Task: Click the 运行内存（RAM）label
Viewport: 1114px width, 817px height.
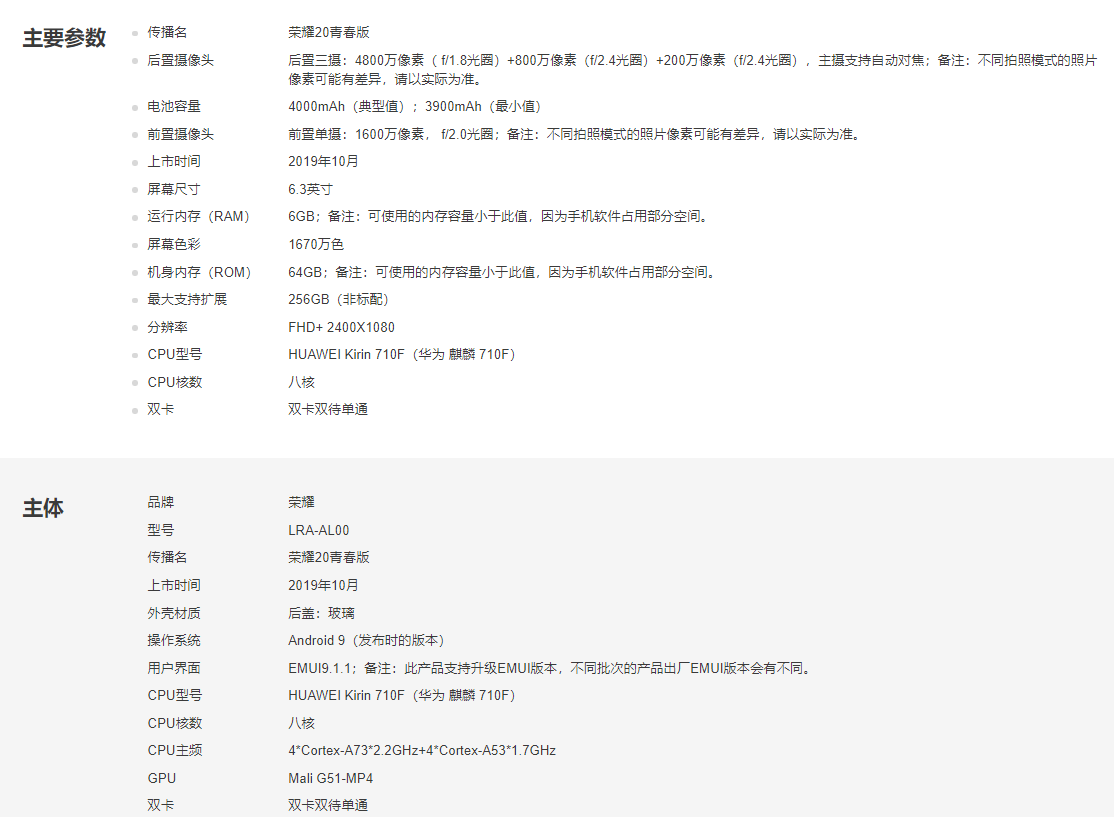Action: pos(199,216)
